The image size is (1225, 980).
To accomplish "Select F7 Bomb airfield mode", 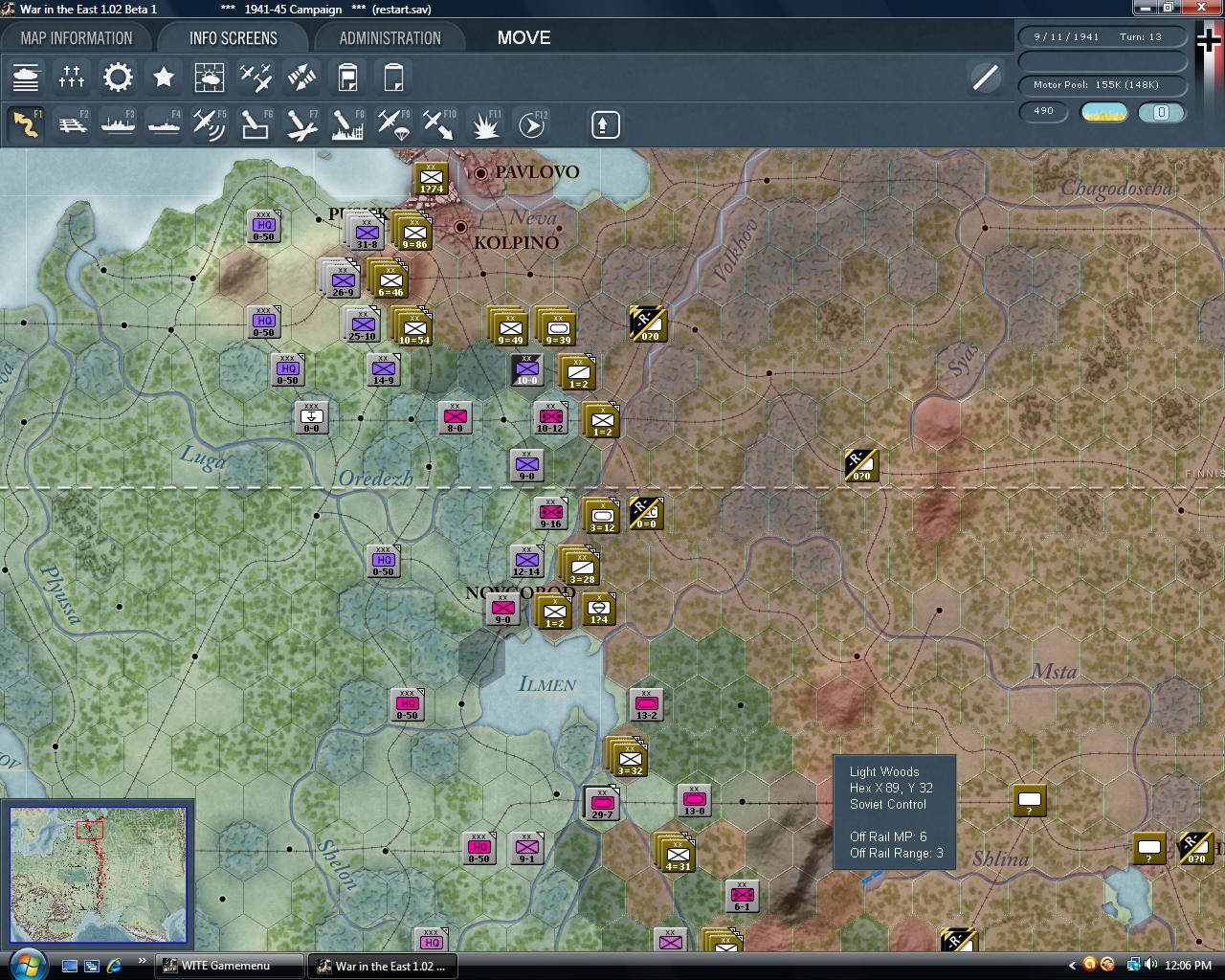I will [x=301, y=124].
